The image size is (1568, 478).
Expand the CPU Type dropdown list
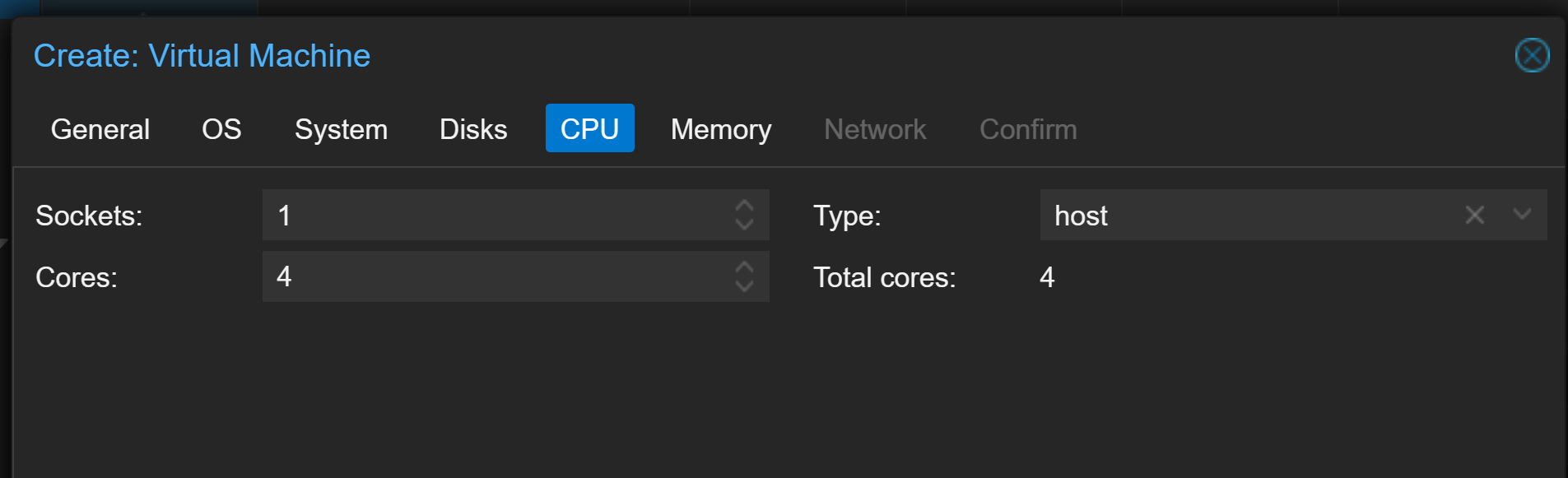(x=1522, y=215)
